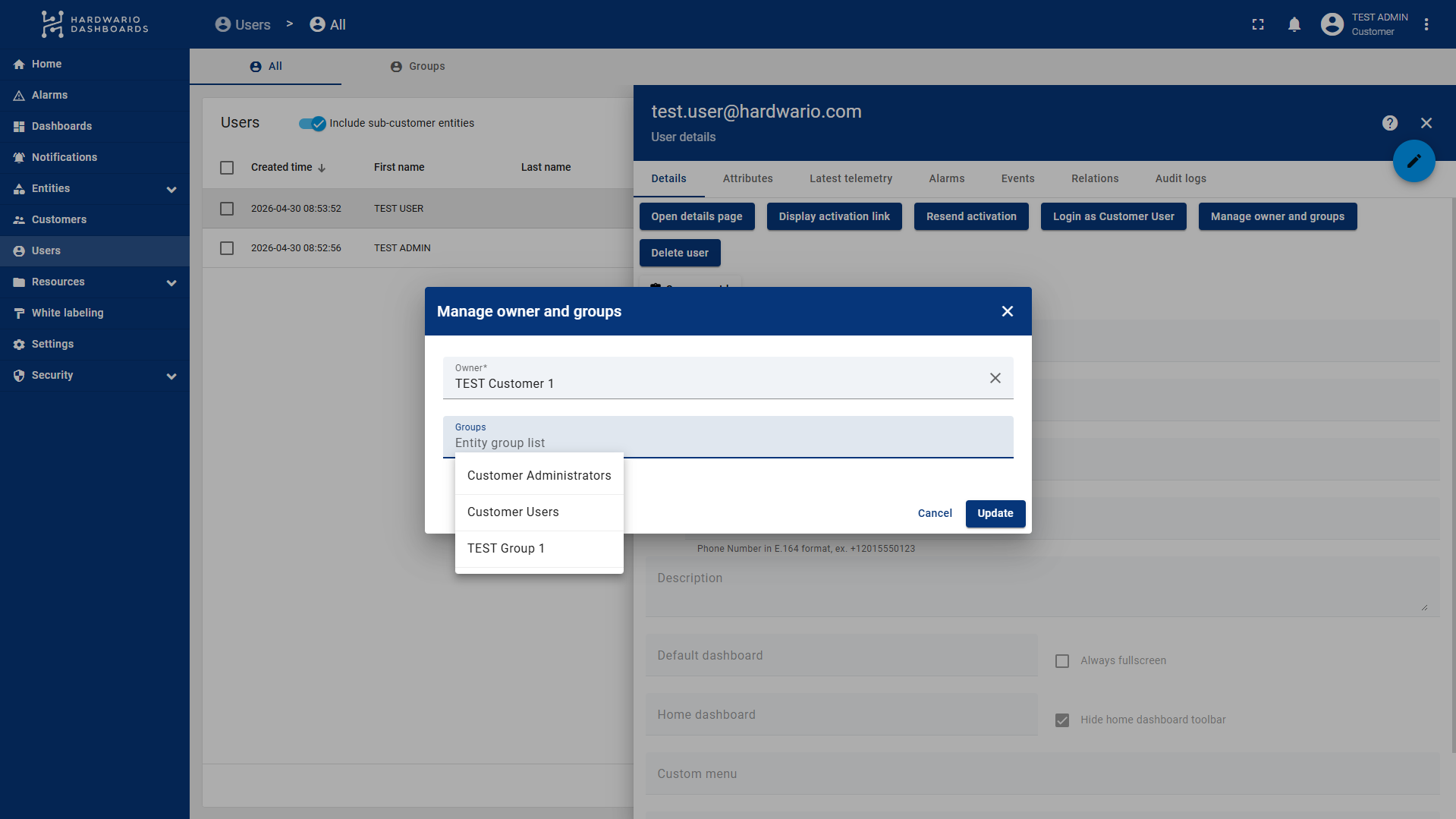Click the All breadcrumb item
Image resolution: width=1456 pixels, height=819 pixels.
(x=328, y=24)
